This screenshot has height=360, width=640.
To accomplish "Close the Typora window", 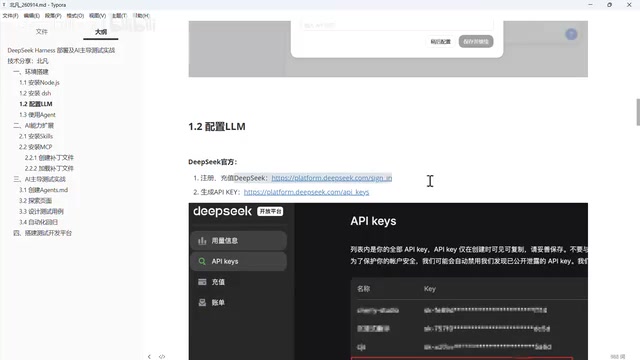I will (x=629, y=4).
